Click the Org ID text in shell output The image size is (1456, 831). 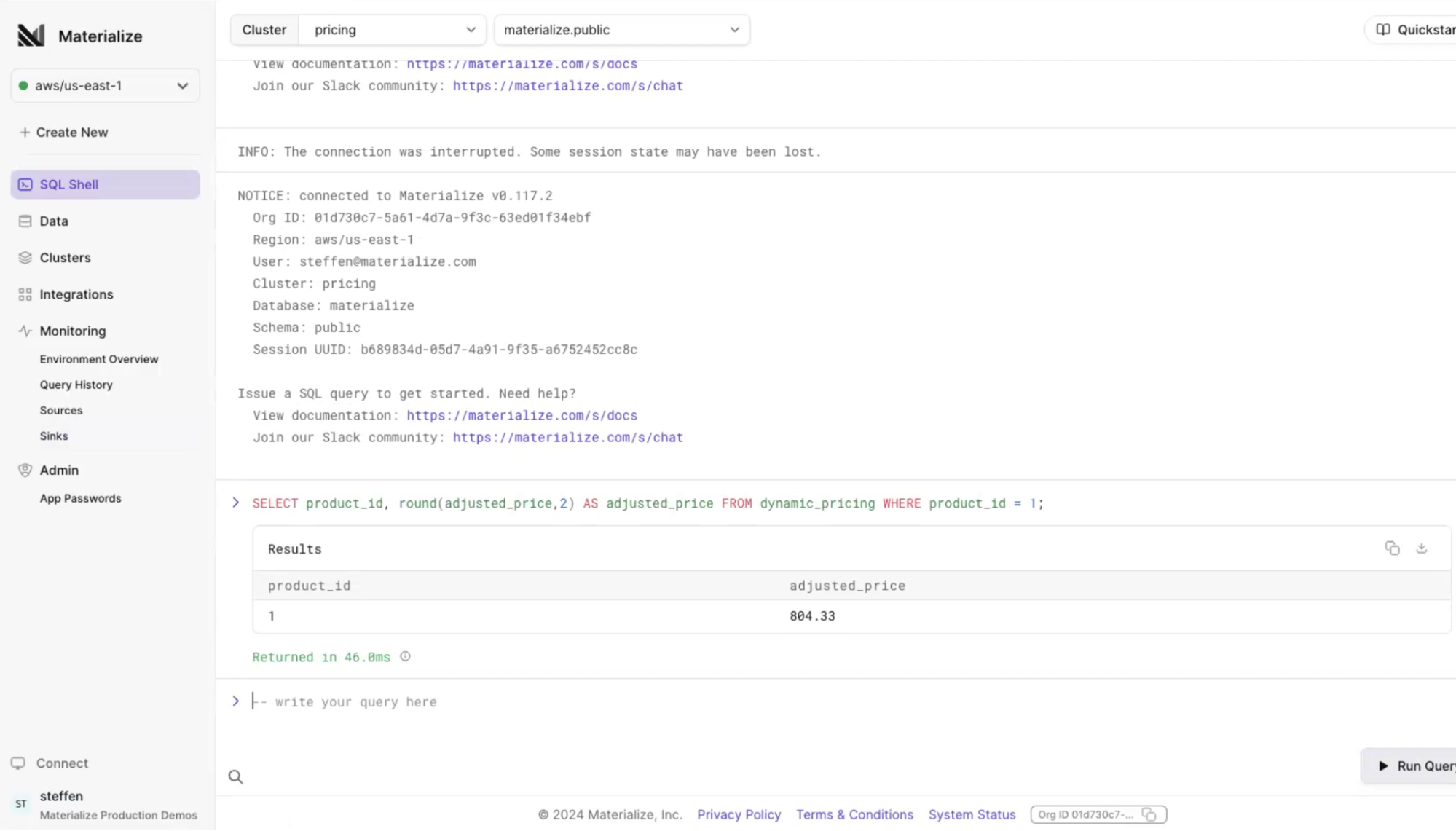422,218
